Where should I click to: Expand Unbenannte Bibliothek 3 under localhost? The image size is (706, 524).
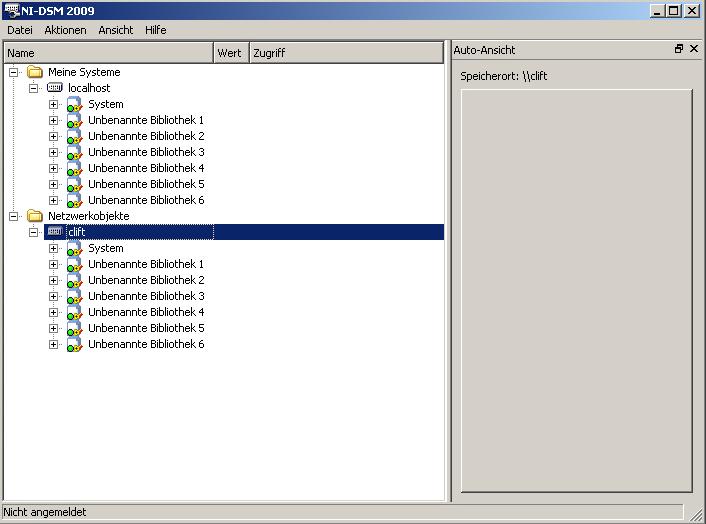(54, 152)
